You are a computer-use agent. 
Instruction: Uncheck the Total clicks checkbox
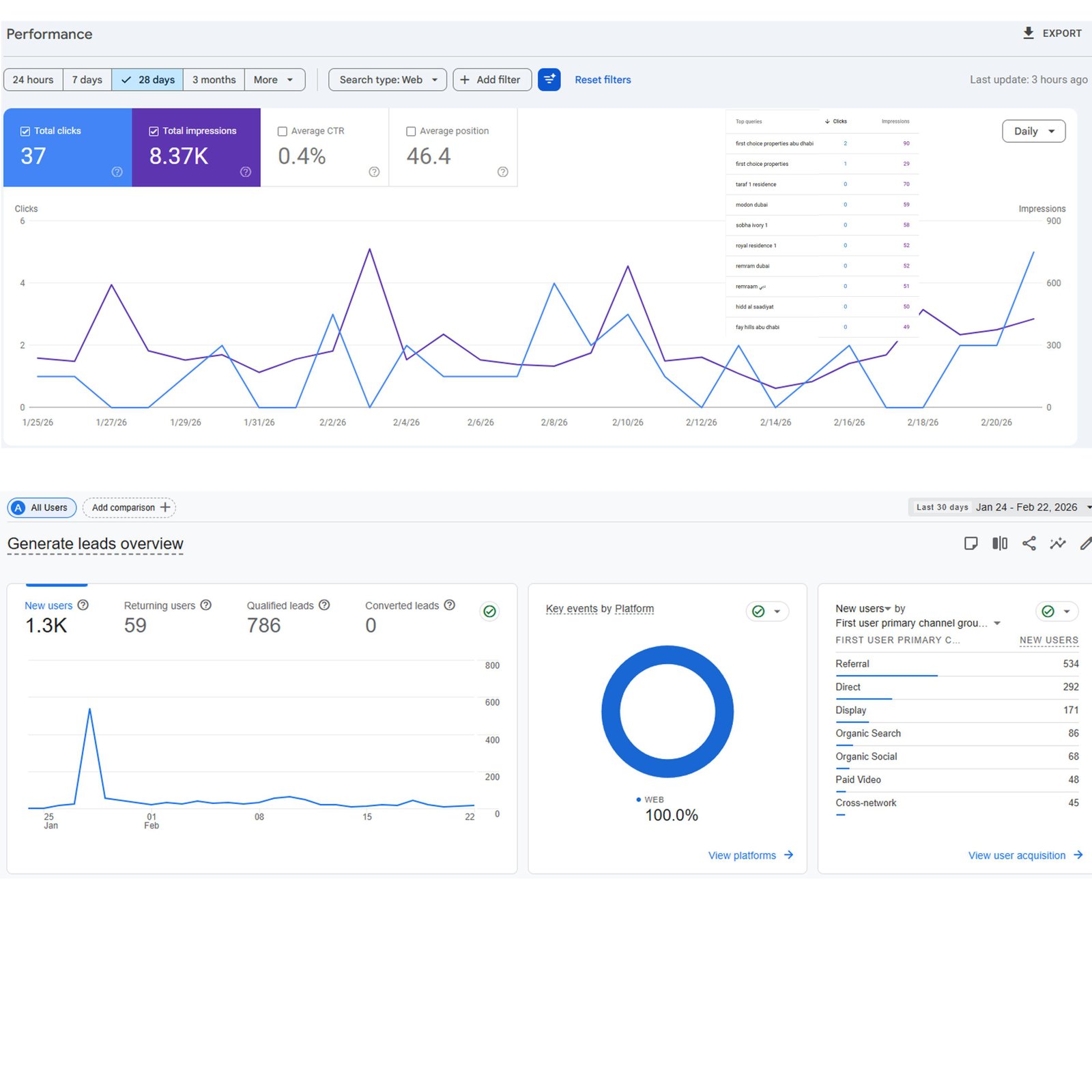(25, 131)
